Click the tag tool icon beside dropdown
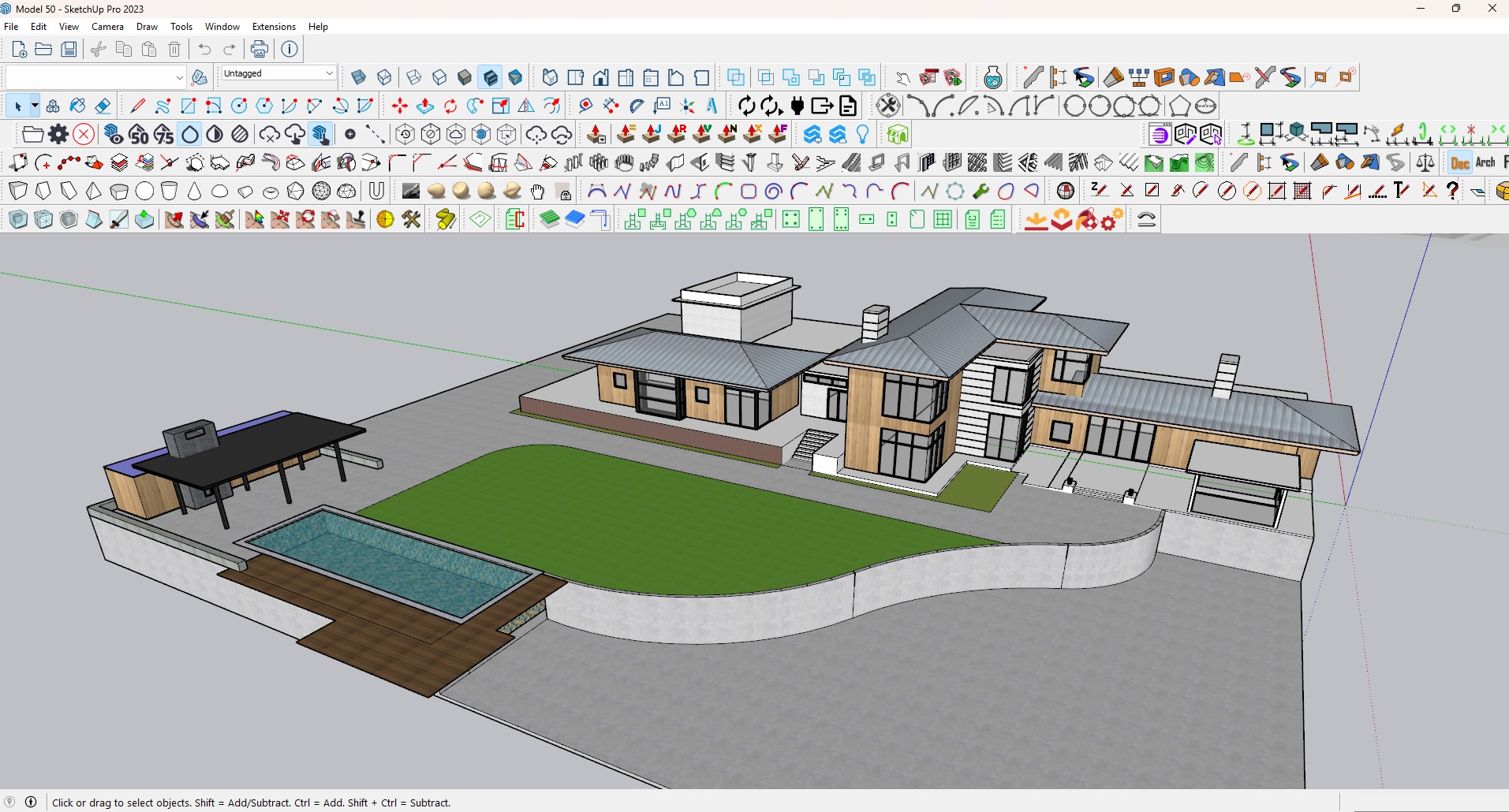Viewport: 1509px width, 812px height. tap(200, 77)
